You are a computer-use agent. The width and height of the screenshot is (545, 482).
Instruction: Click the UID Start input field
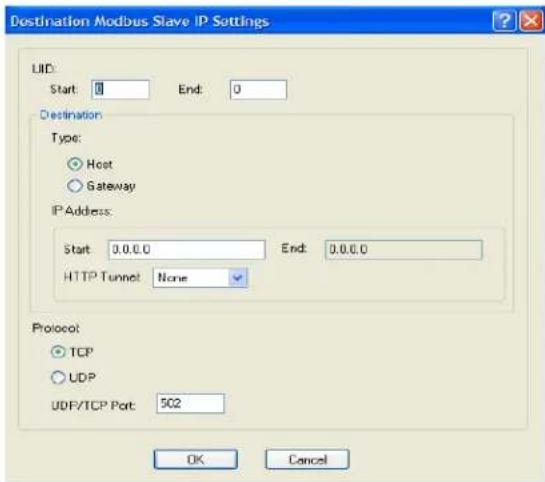(x=121, y=90)
